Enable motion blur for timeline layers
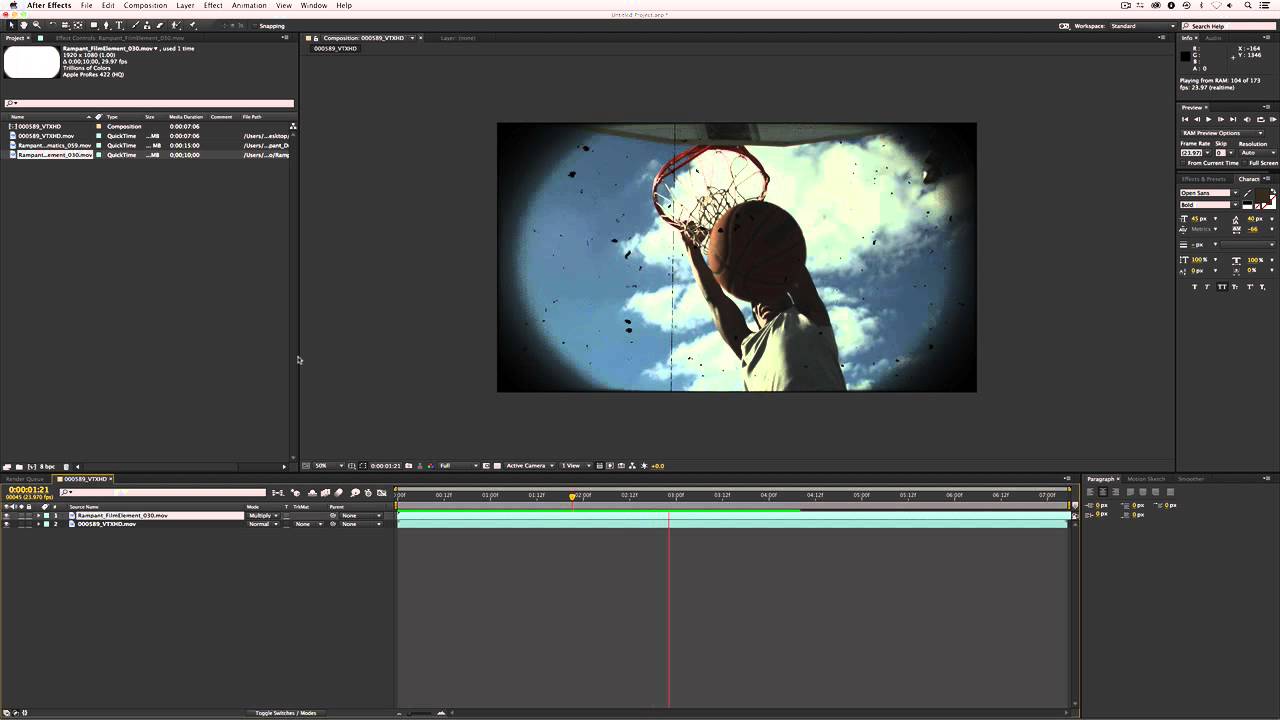 coord(339,492)
